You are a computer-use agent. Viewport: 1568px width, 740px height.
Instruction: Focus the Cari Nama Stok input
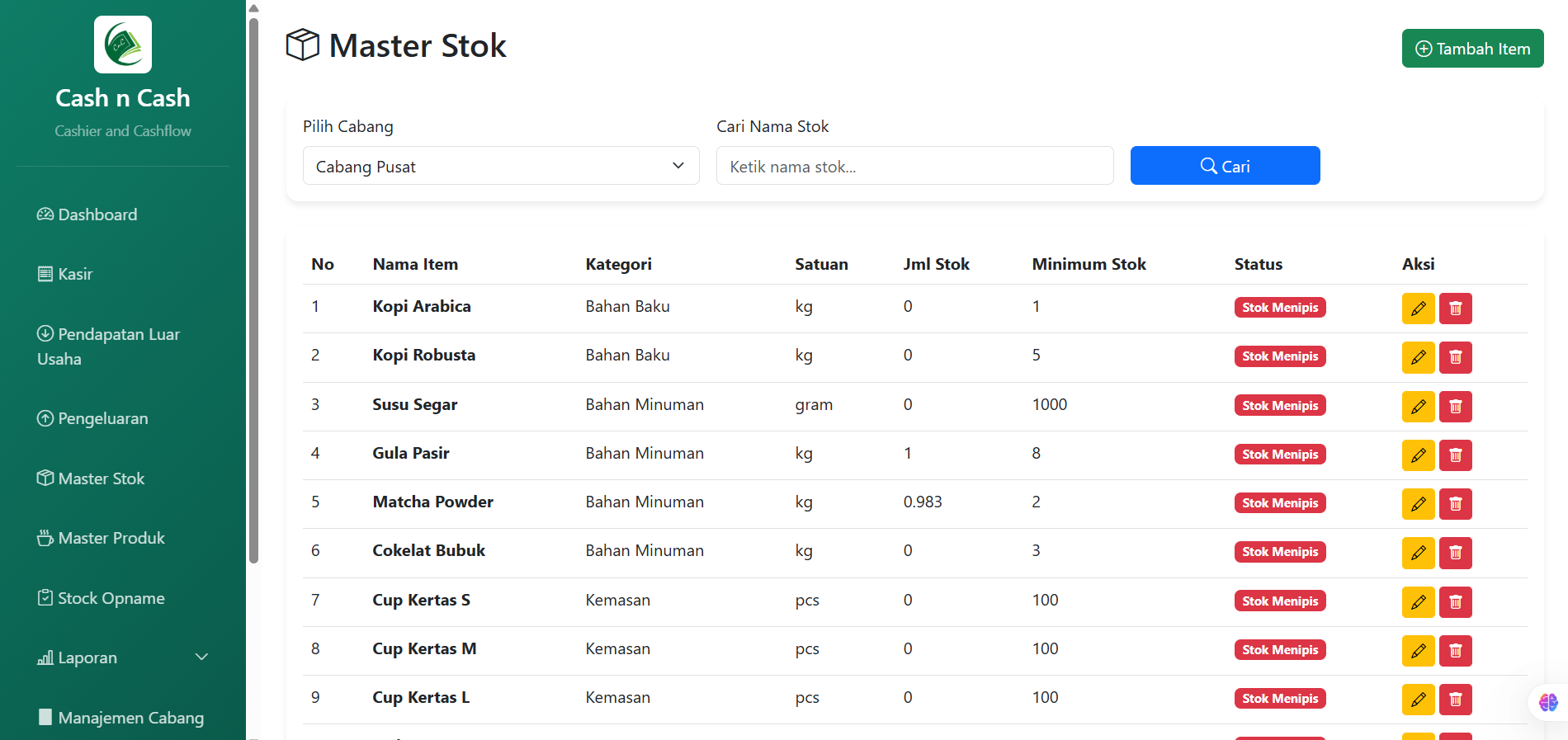914,166
